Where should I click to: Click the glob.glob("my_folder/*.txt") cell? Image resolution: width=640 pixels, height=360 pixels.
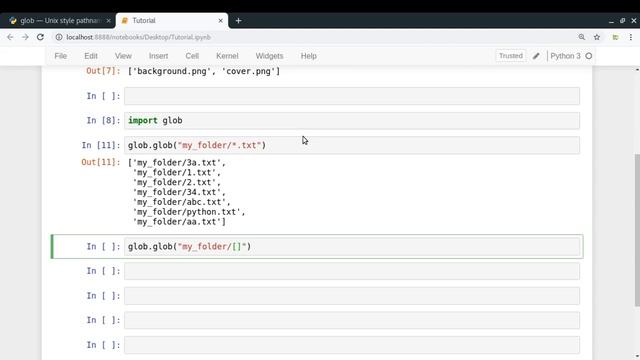tap(352, 145)
